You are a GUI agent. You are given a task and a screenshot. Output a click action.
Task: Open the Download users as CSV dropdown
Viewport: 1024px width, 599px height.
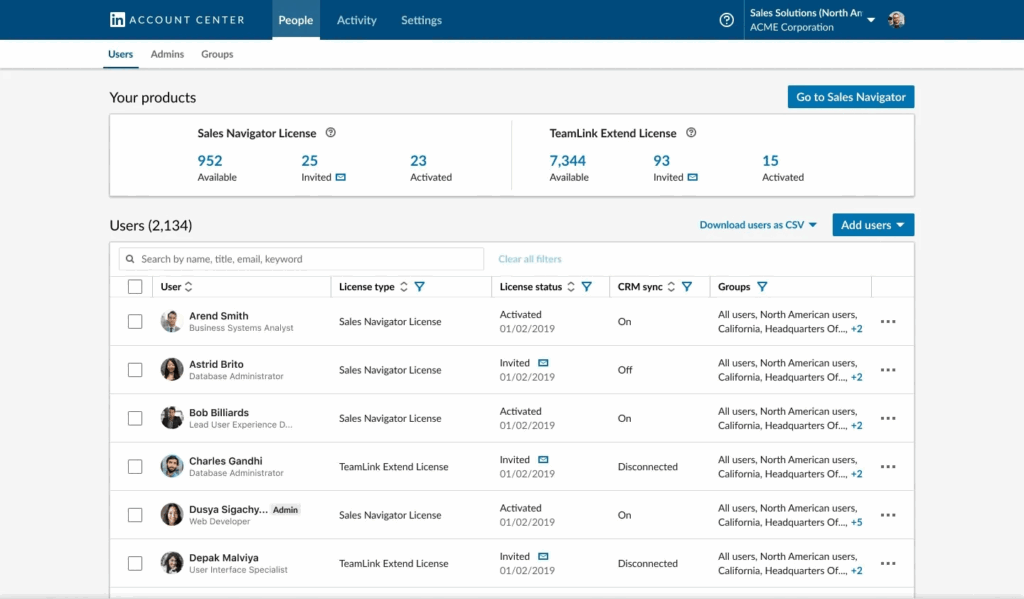[x=758, y=224]
